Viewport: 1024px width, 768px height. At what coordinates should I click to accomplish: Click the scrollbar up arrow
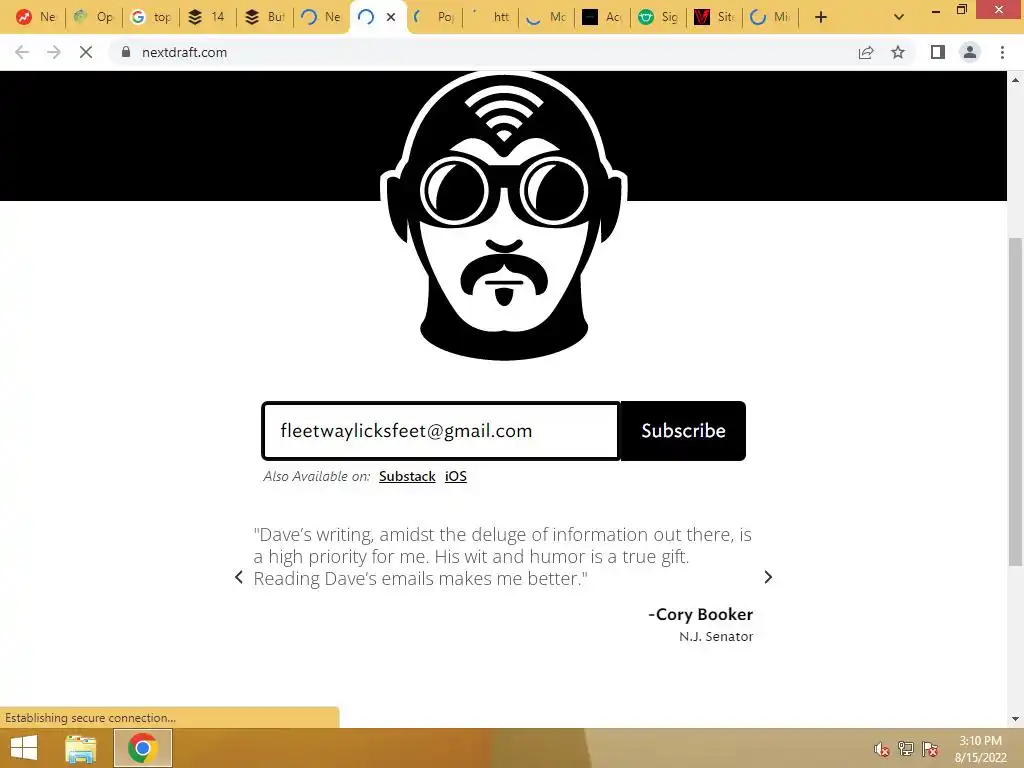point(1016,80)
